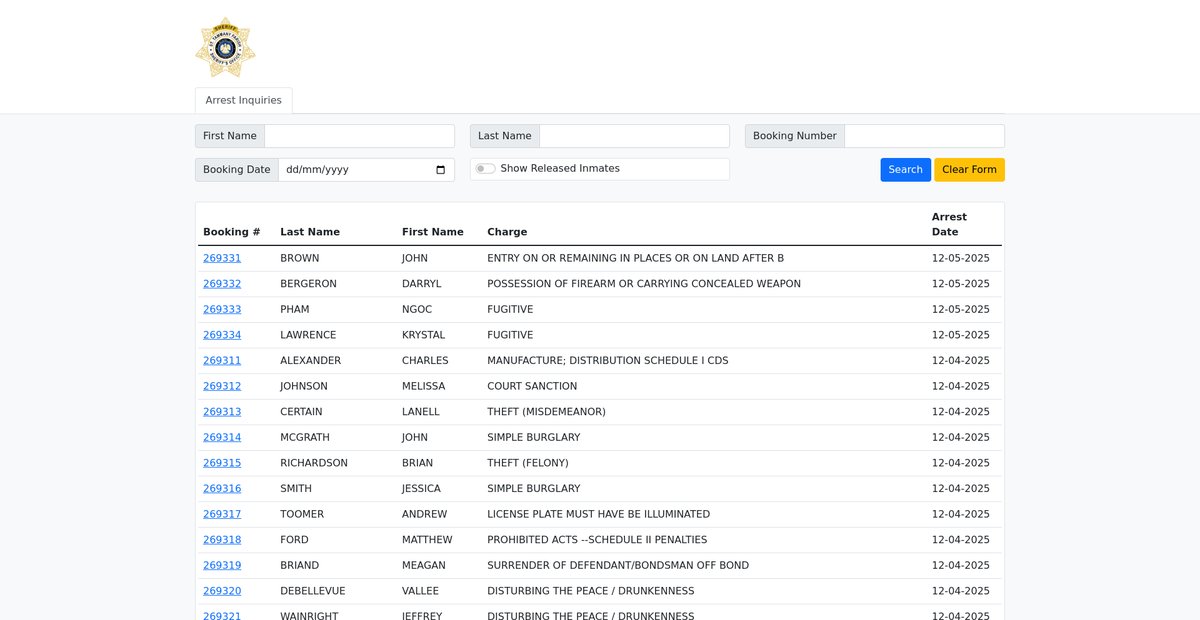
Task: Click first name JESSICA in table
Action: [422, 489]
